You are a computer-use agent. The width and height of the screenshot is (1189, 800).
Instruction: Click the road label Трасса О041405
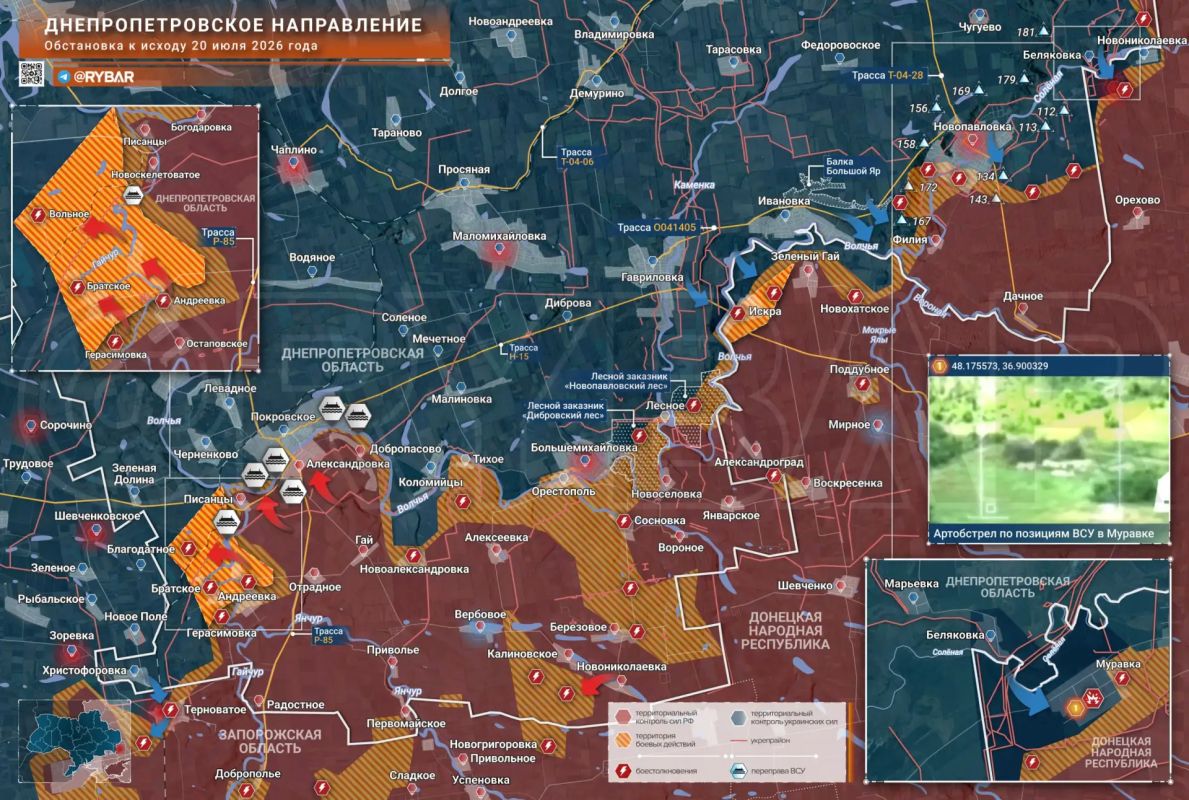coord(657,227)
